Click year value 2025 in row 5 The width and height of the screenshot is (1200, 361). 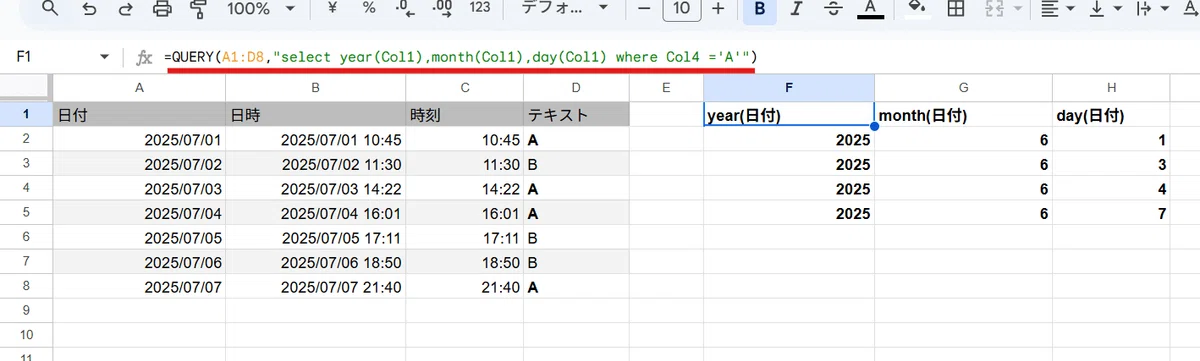tap(789, 213)
